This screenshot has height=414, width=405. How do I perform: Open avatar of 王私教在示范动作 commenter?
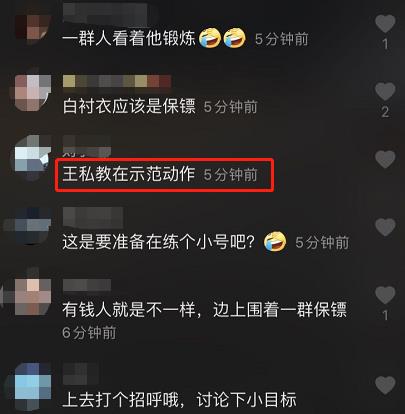[x=33, y=158]
